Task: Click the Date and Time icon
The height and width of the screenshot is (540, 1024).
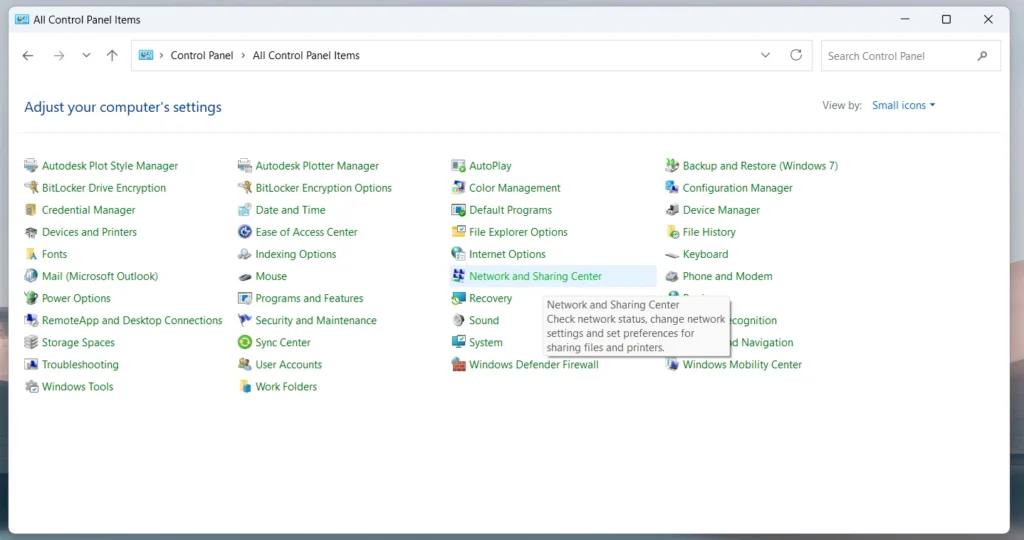Action: click(x=245, y=210)
